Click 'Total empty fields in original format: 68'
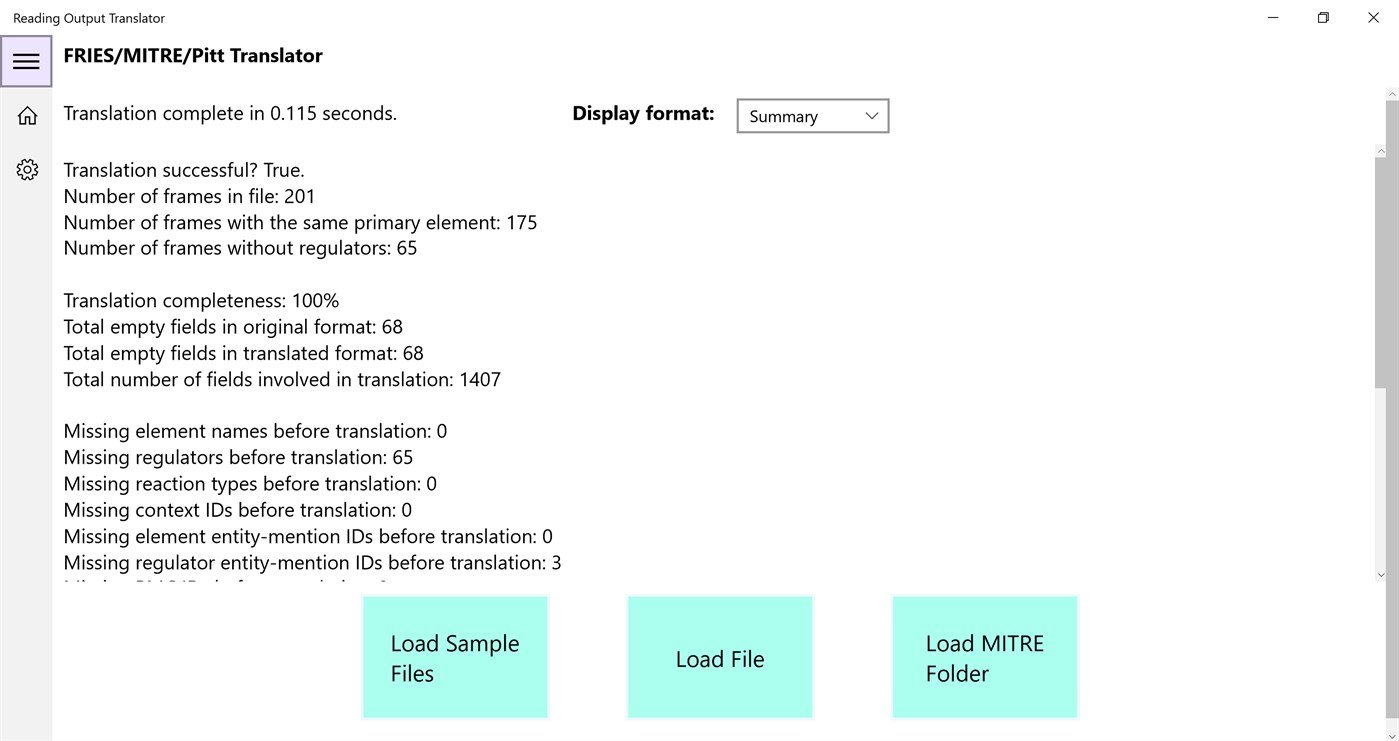 point(233,327)
